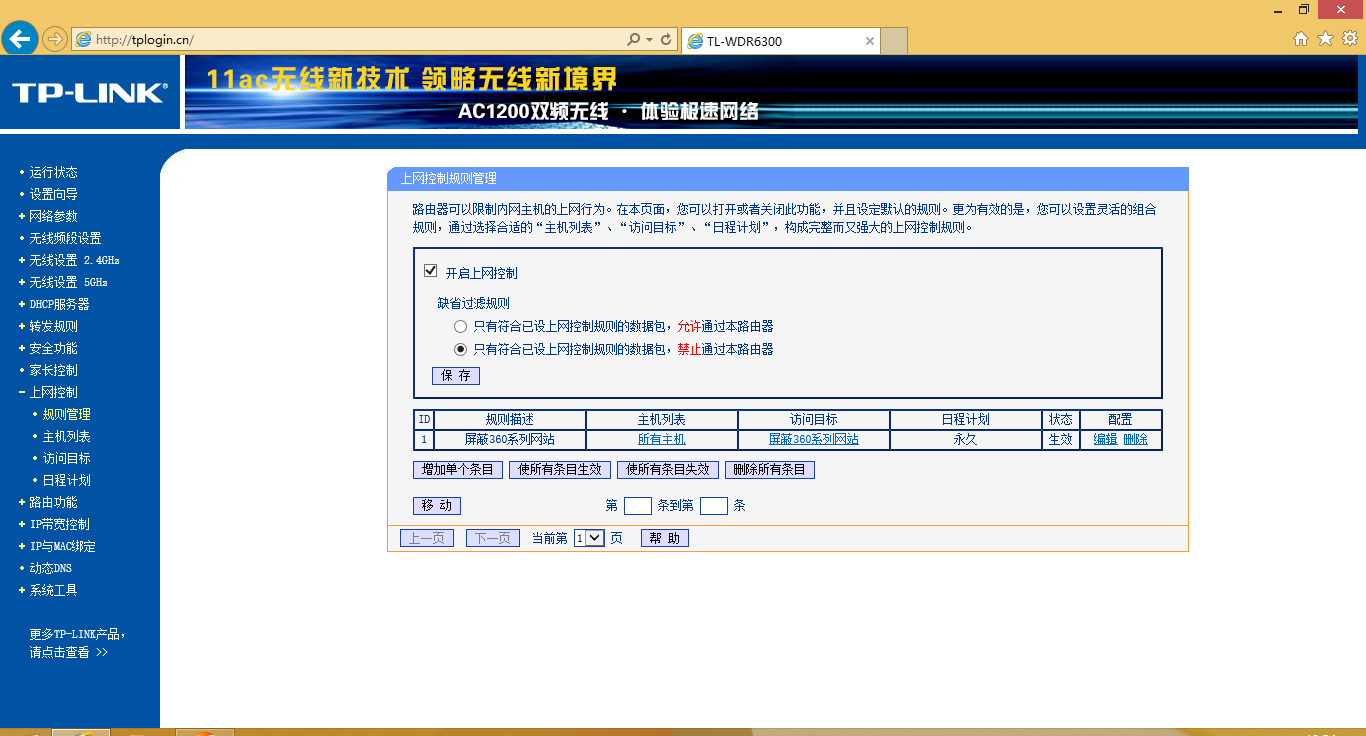Select the 日程计划 submenu item
The width and height of the screenshot is (1366, 736).
pyautogui.click(x=66, y=480)
